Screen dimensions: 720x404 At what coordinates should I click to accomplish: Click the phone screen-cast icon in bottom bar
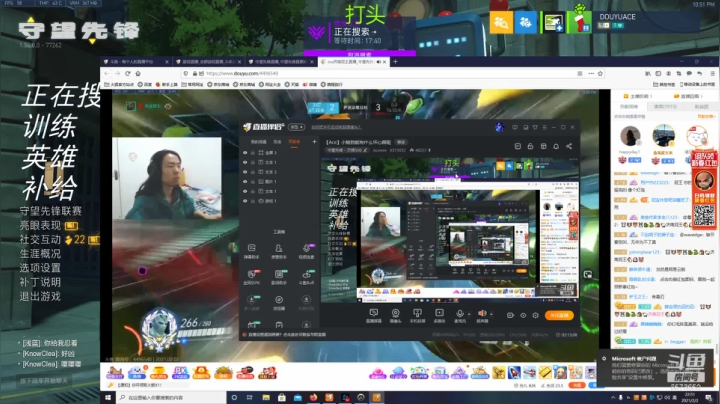coord(417,315)
